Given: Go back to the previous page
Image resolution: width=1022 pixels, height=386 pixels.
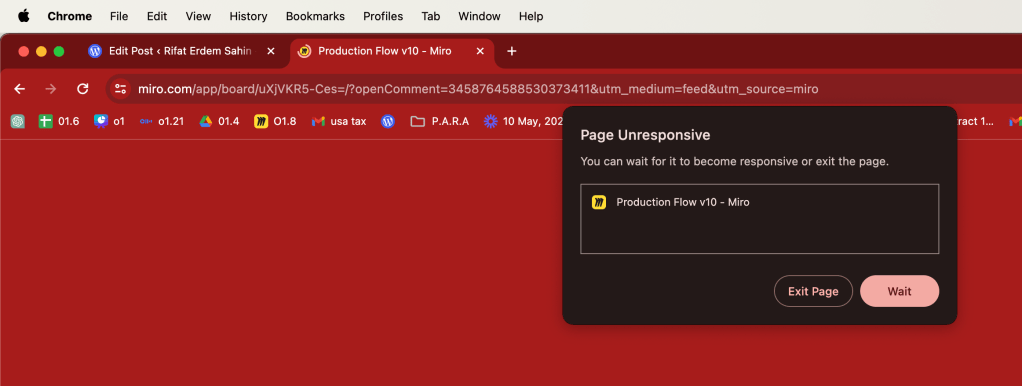Looking at the screenshot, I should 20,89.
